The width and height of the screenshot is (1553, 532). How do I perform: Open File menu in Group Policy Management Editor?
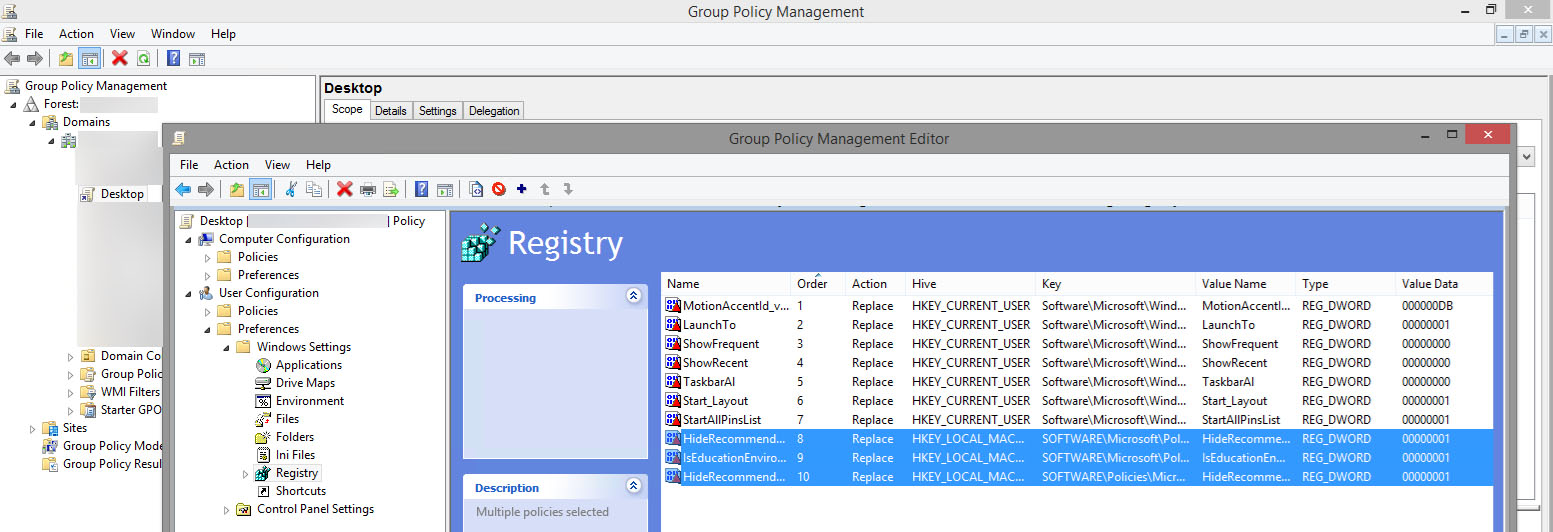189,165
